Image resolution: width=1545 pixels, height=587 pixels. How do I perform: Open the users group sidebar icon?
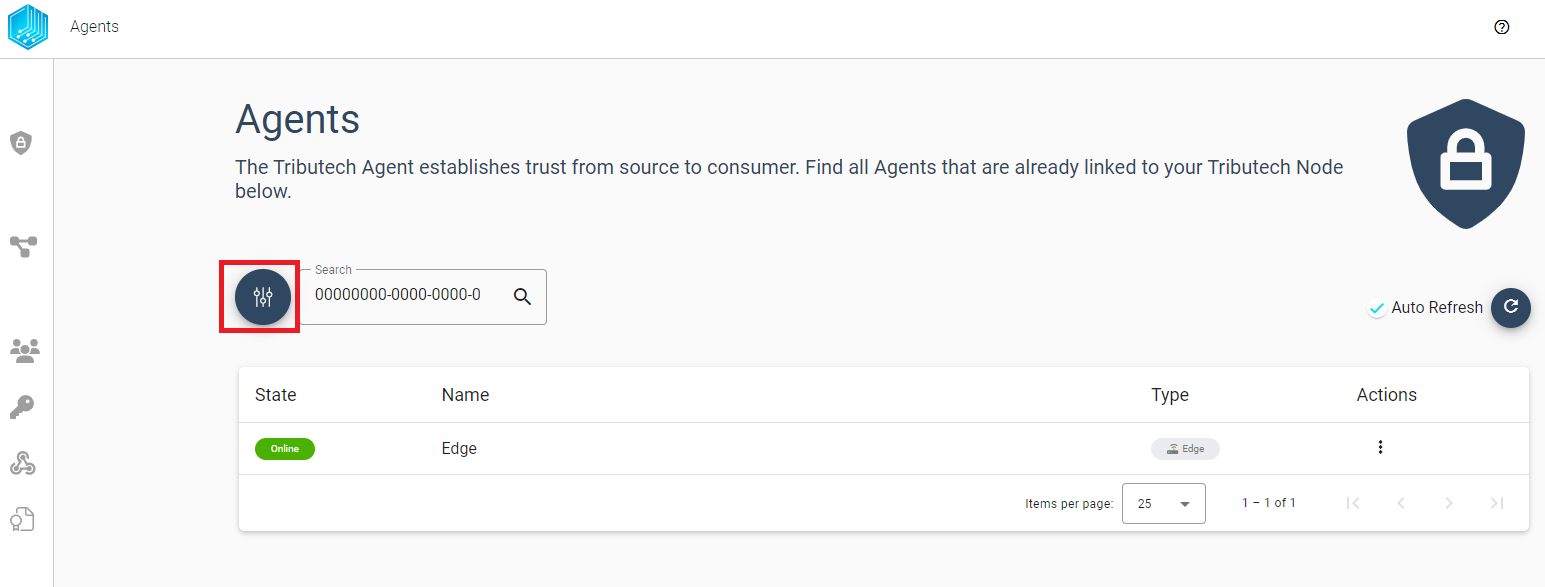point(24,350)
